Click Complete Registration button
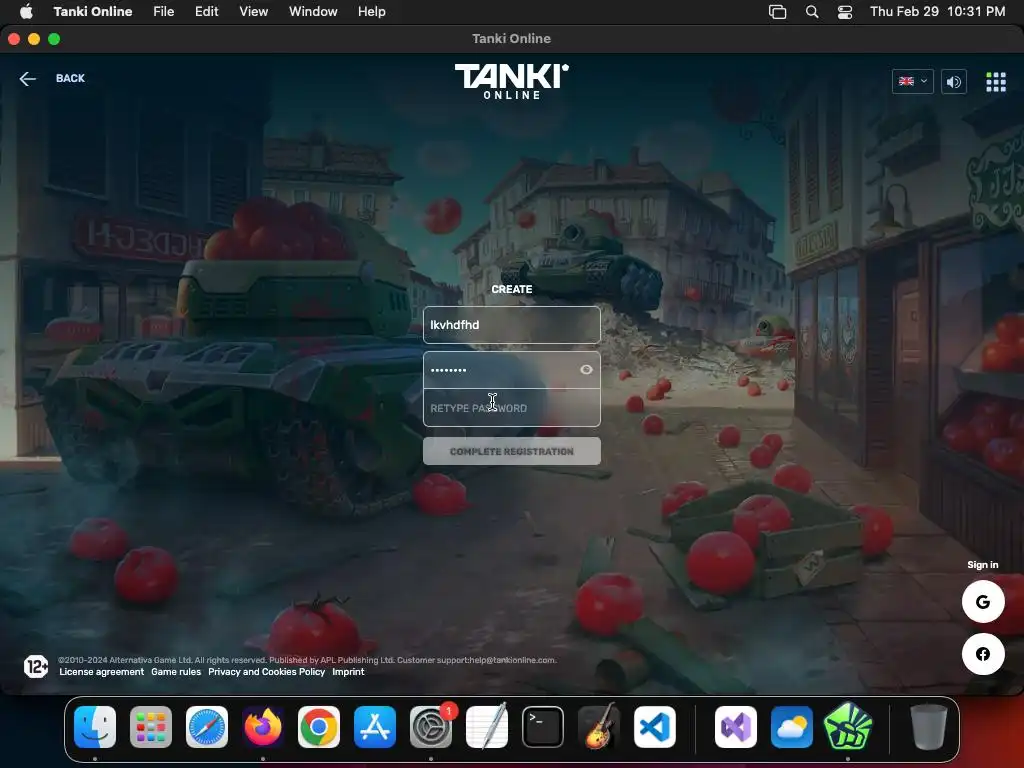The width and height of the screenshot is (1024, 768). [511, 451]
